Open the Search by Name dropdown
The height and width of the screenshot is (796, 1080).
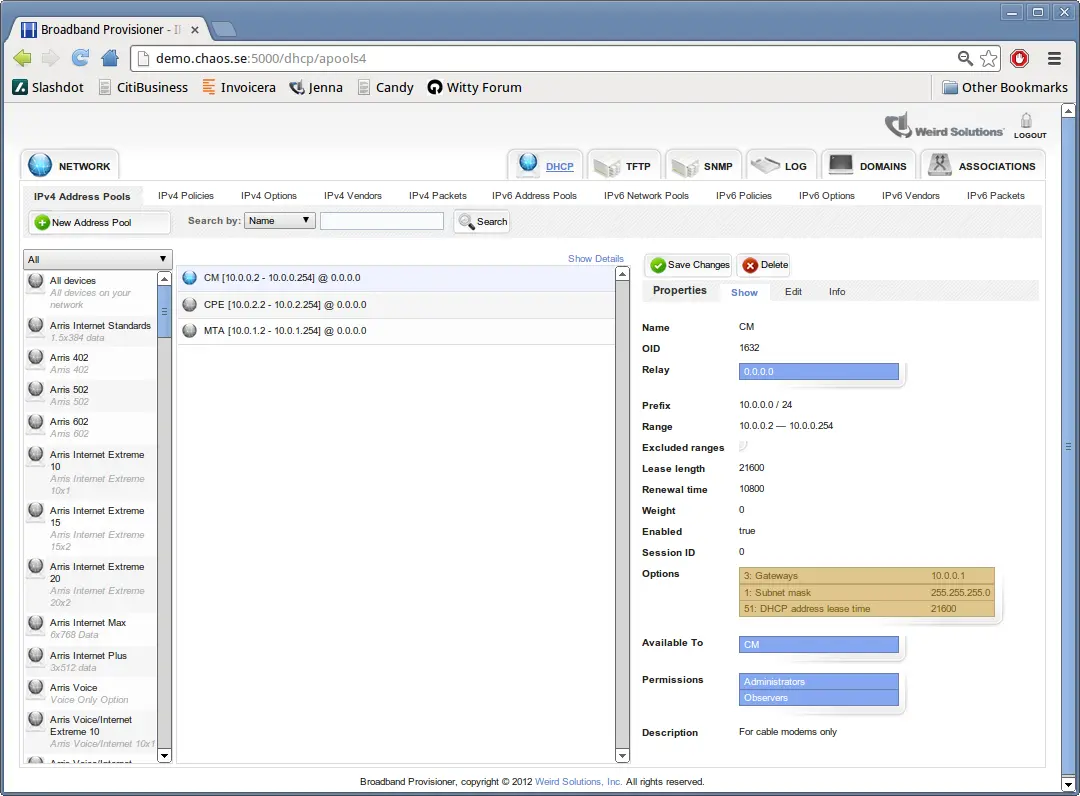[x=280, y=221]
